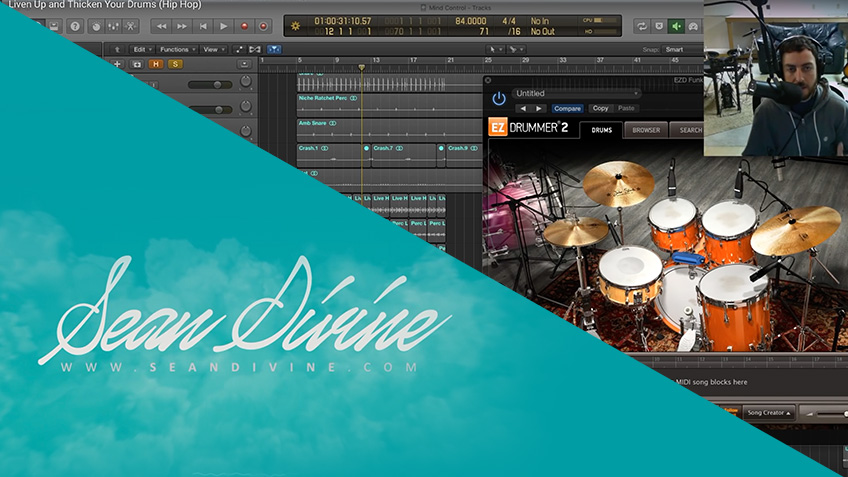
Task: Click the first track pan knob
Action: (246, 81)
